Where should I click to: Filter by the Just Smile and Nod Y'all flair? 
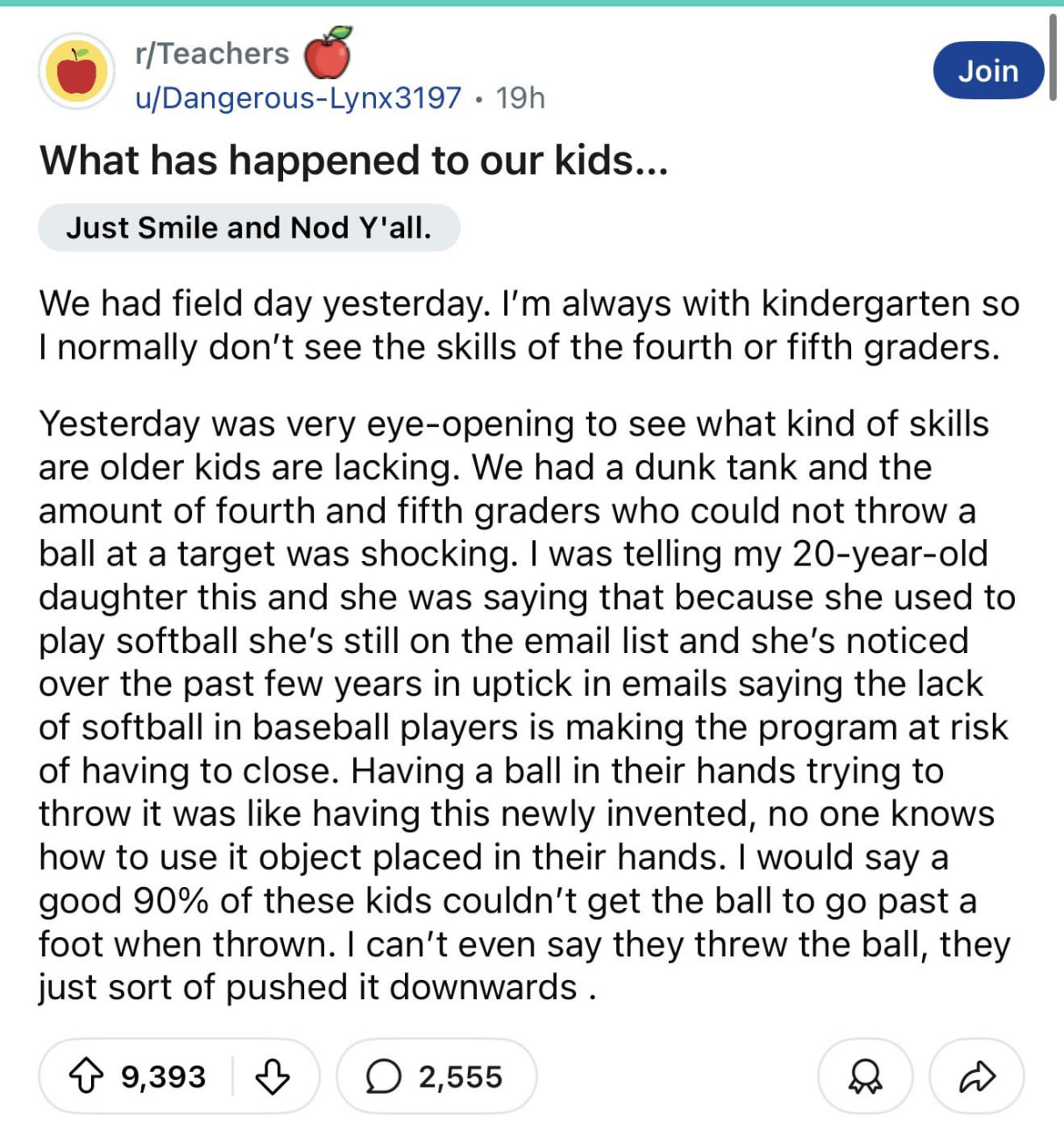(x=249, y=228)
